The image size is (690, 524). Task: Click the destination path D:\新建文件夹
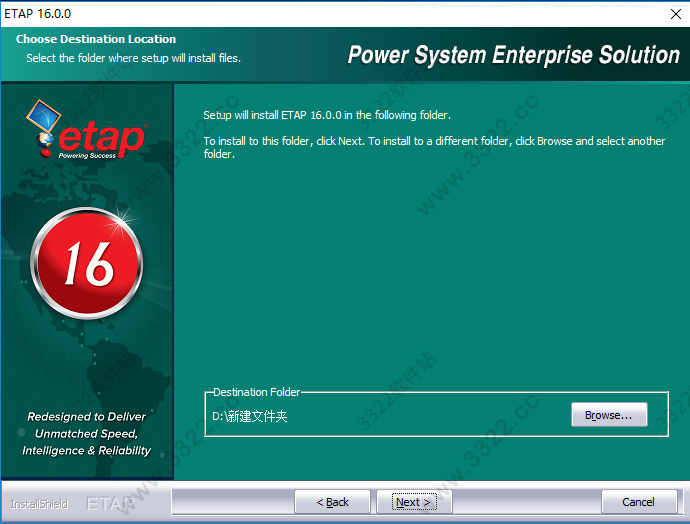[250, 416]
